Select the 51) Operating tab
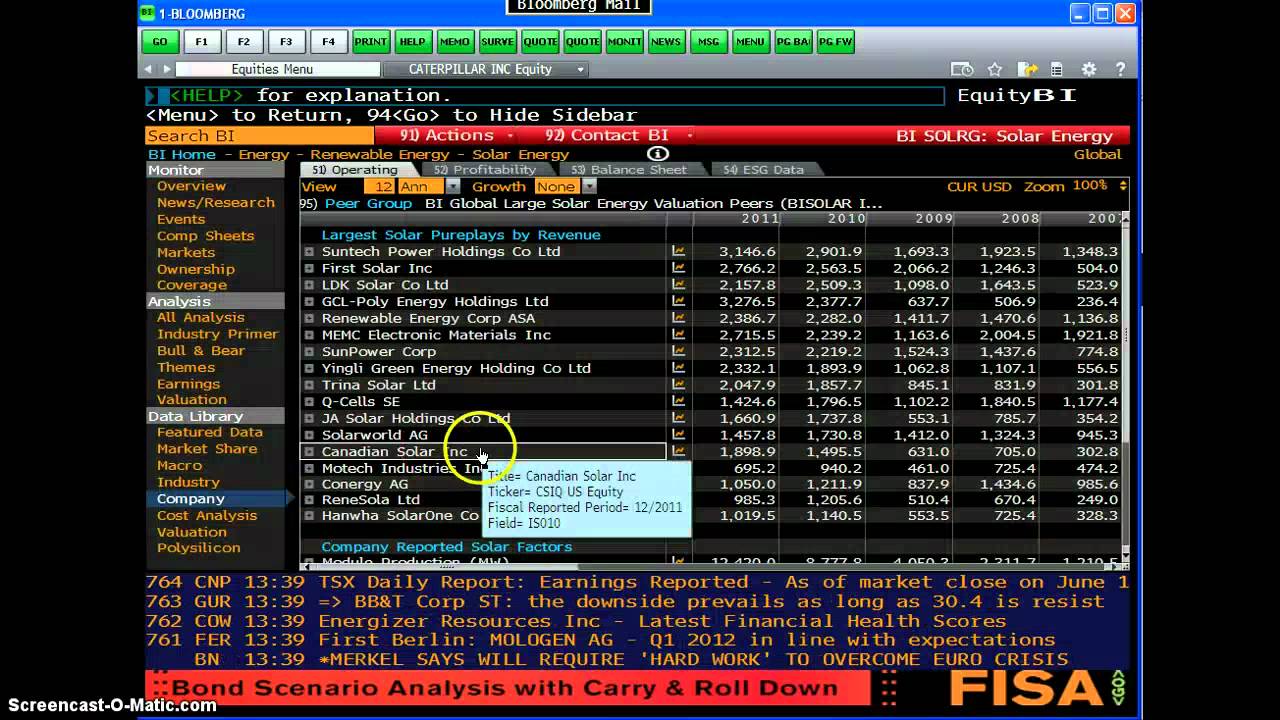 pos(354,170)
